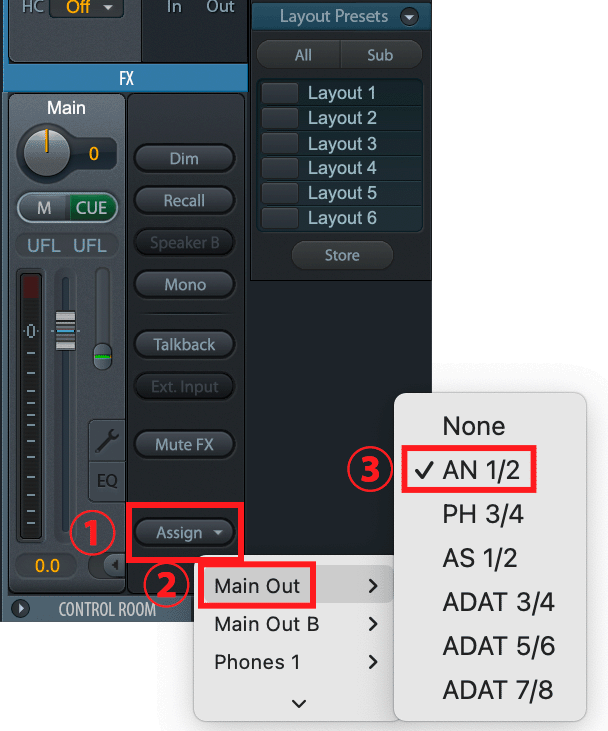Collapse the Control Room section triangle
The width and height of the screenshot is (608, 731).
[x=17, y=608]
